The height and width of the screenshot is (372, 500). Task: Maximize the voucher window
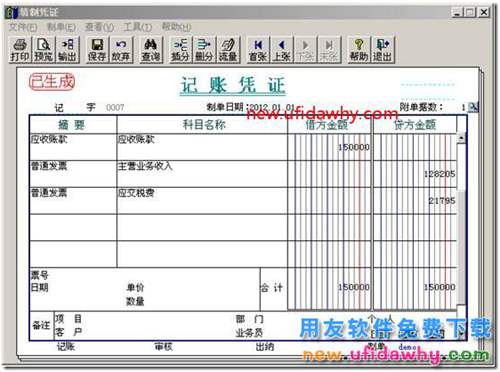click(x=470, y=12)
